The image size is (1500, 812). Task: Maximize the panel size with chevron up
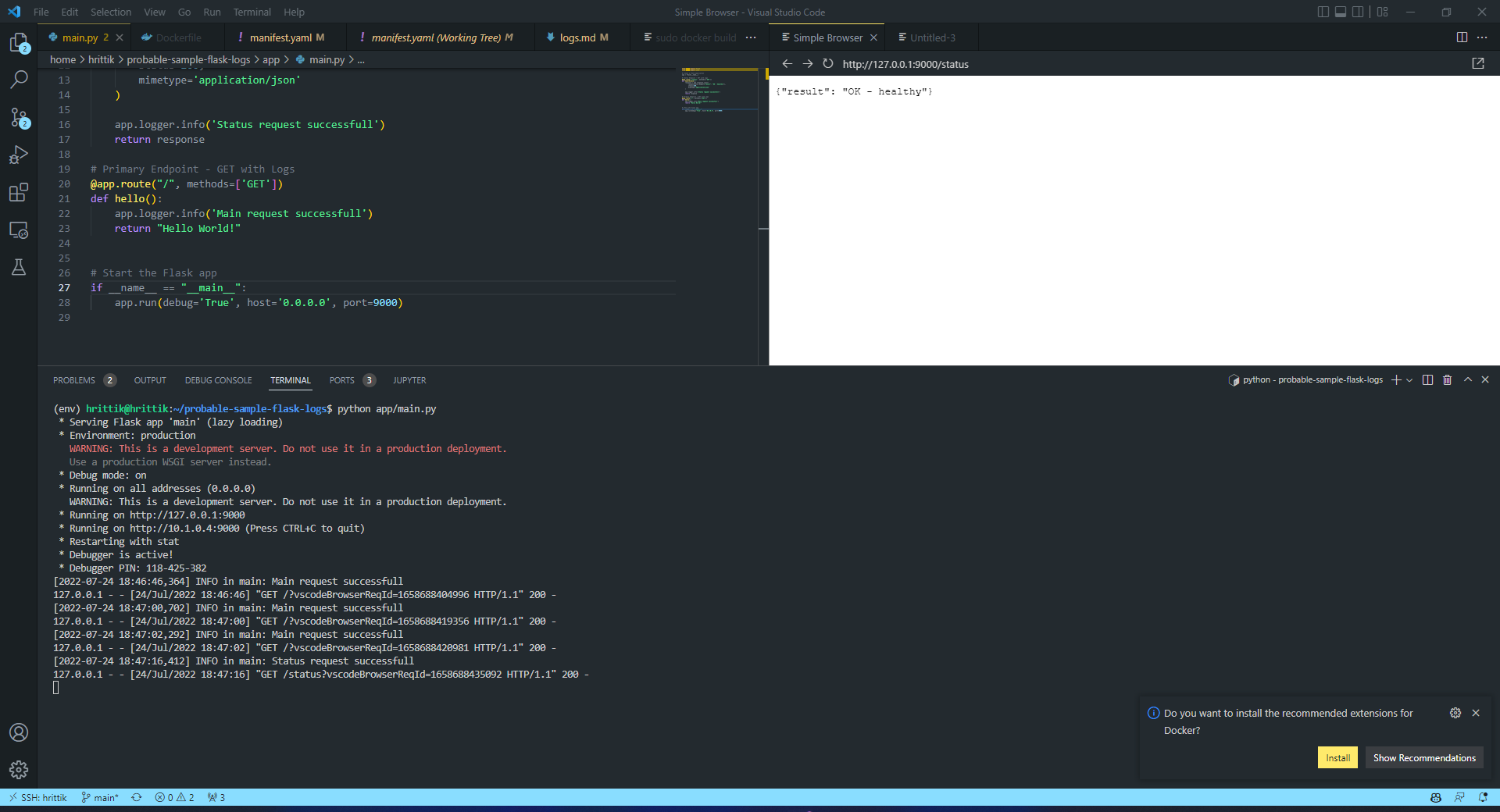click(1467, 379)
